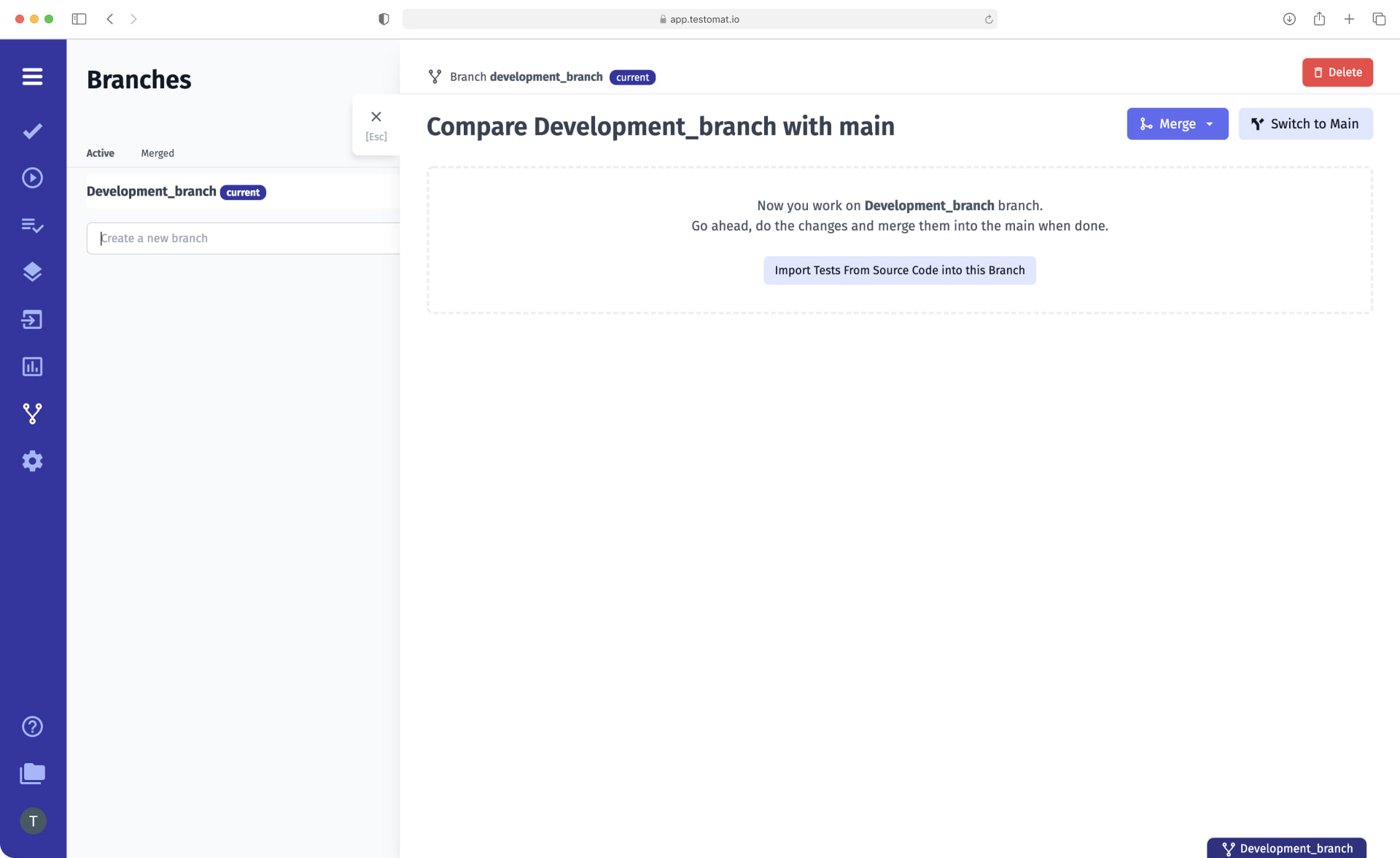The image size is (1400, 858).
Task: Toggle the hamburger menu at top of sidebar
Action: (33, 76)
